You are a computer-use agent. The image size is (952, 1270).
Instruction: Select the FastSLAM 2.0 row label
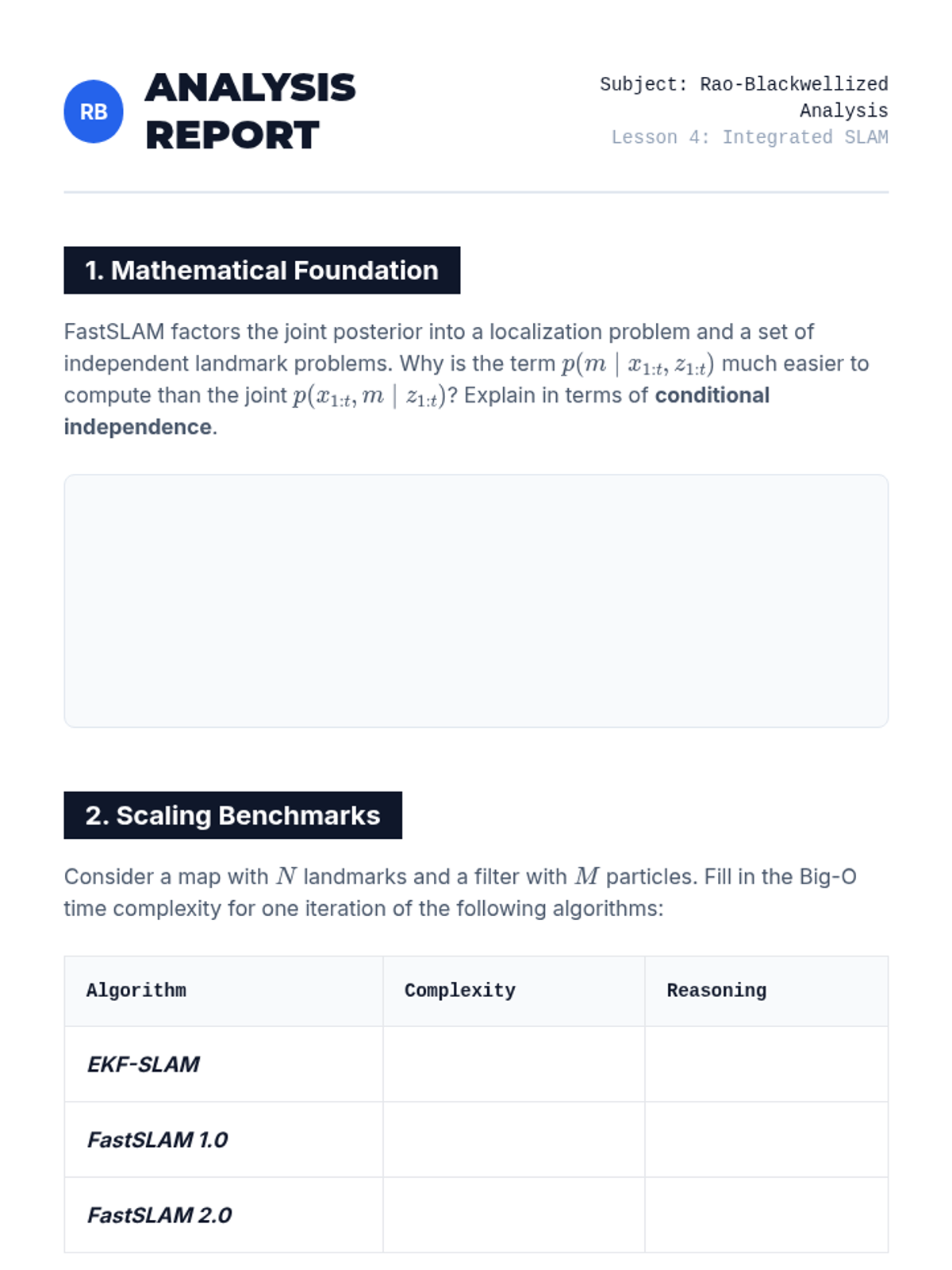click(x=159, y=1215)
